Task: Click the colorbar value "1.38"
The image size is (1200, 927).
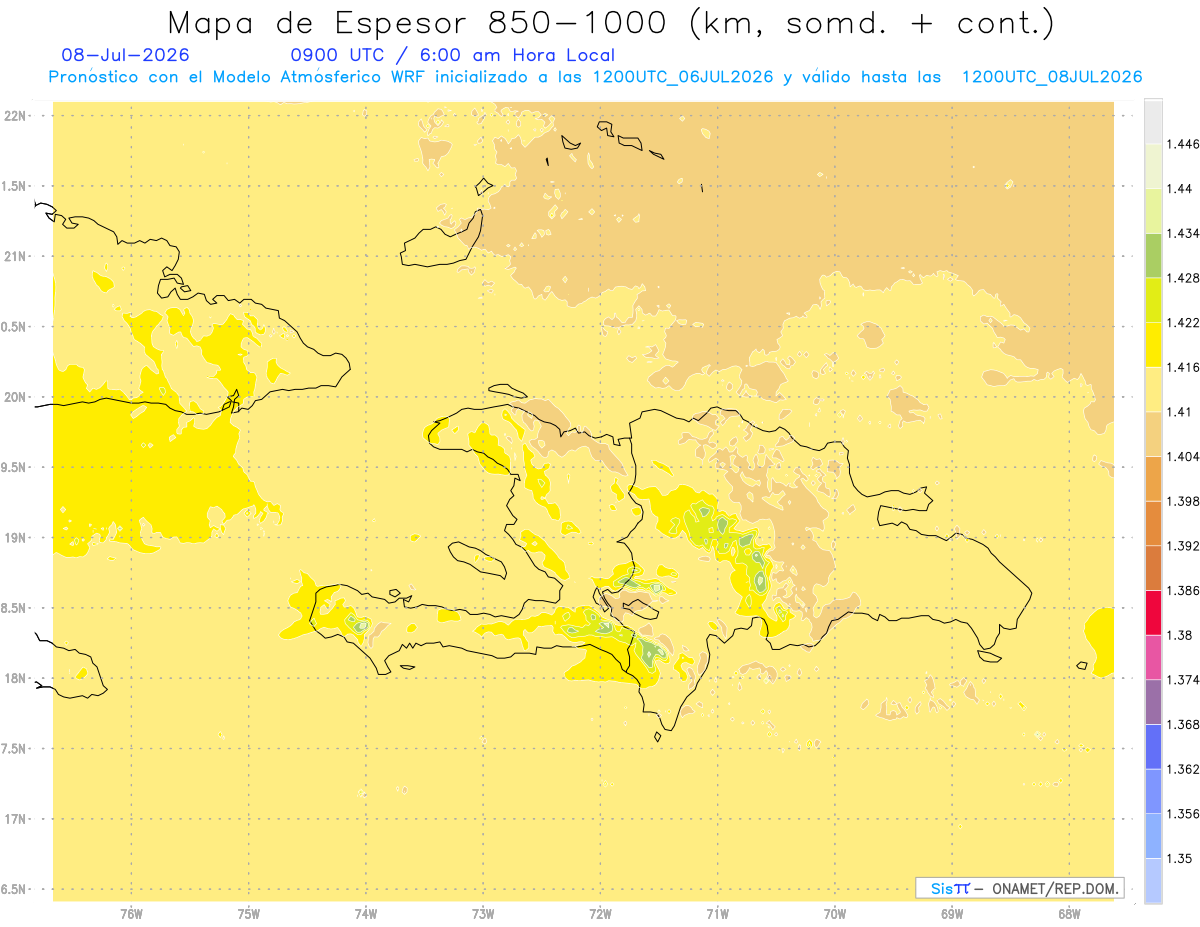Action: tap(1180, 635)
